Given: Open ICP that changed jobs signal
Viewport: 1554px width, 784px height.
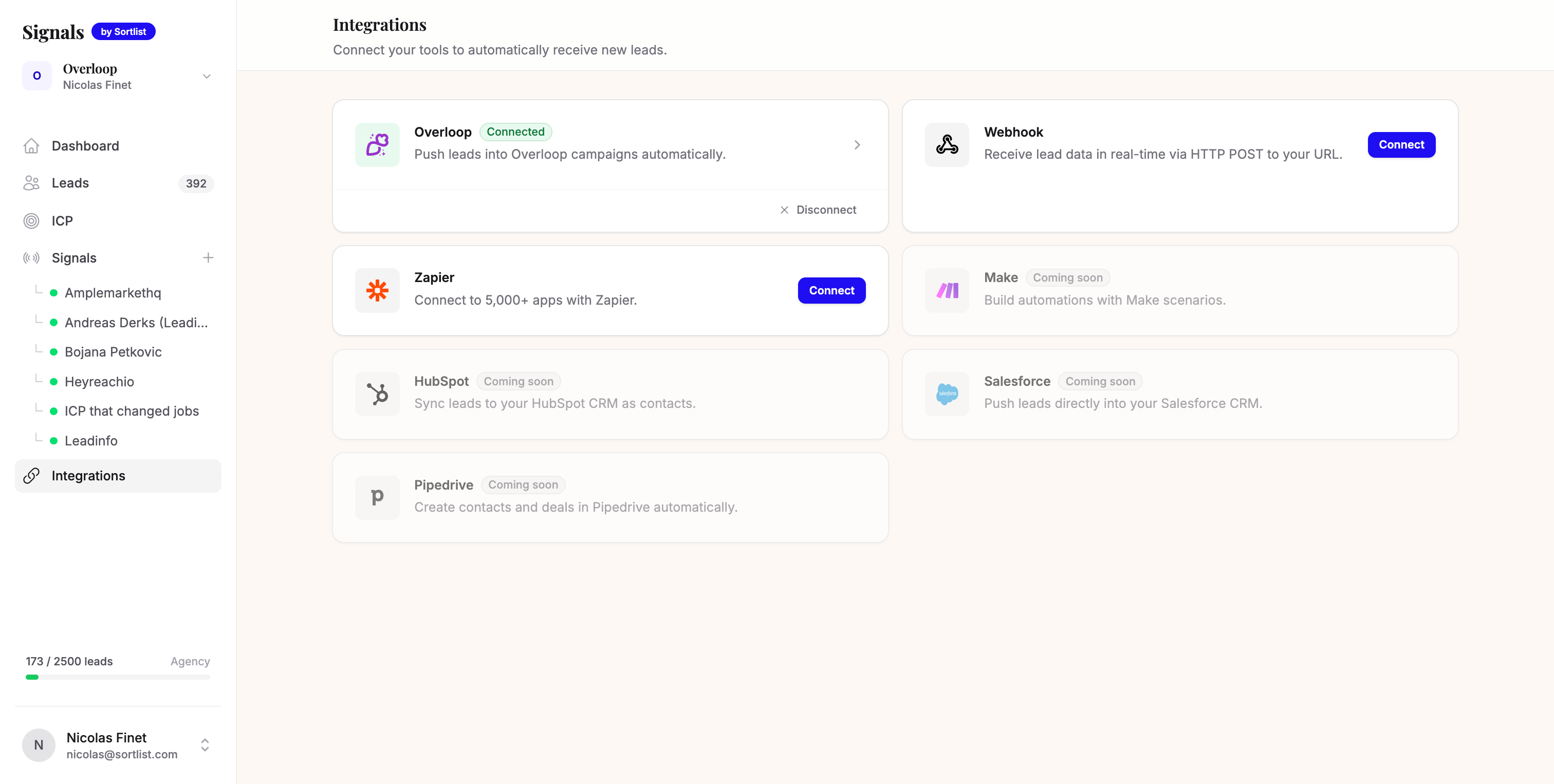Looking at the screenshot, I should coord(132,412).
